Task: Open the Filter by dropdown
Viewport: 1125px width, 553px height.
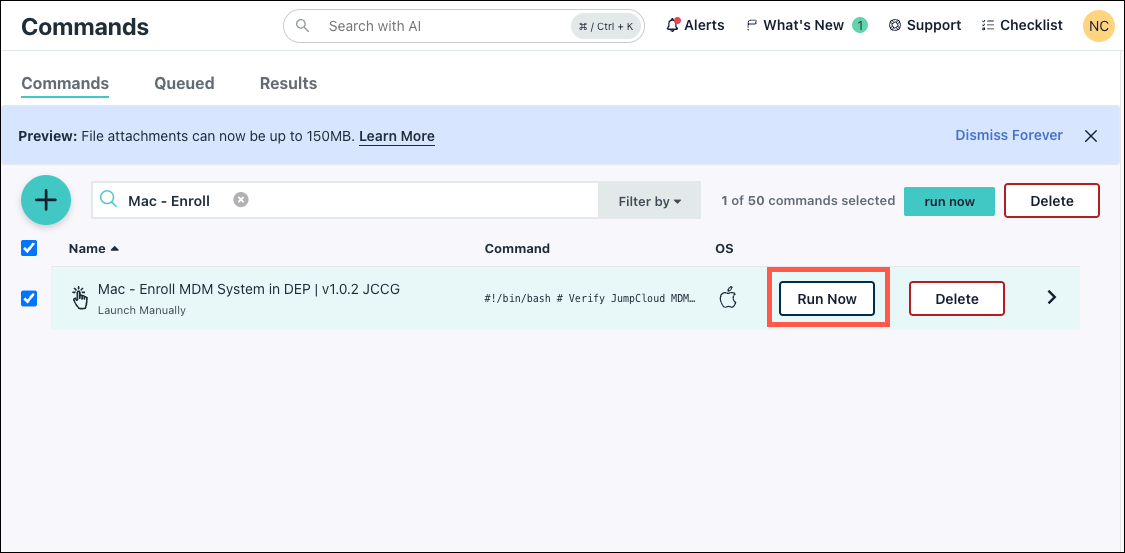Action: click(x=649, y=201)
